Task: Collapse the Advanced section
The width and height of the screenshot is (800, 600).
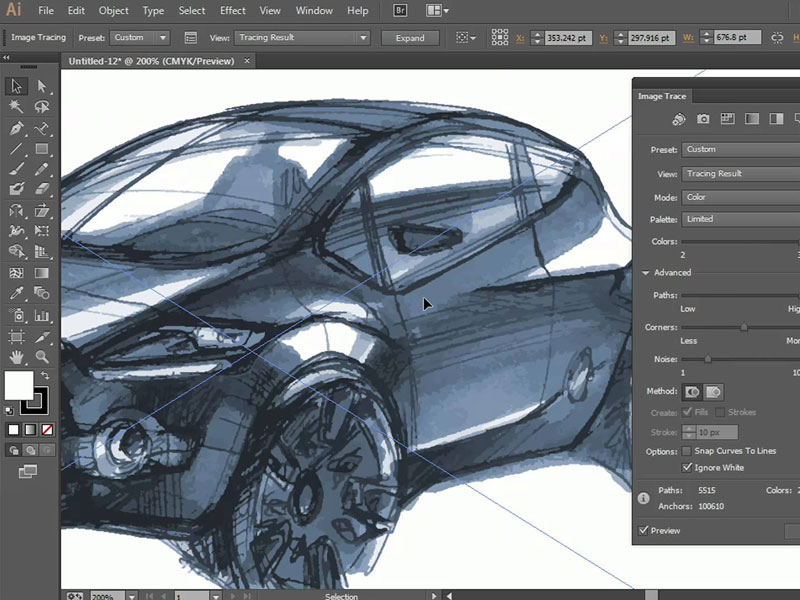Action: [x=645, y=273]
